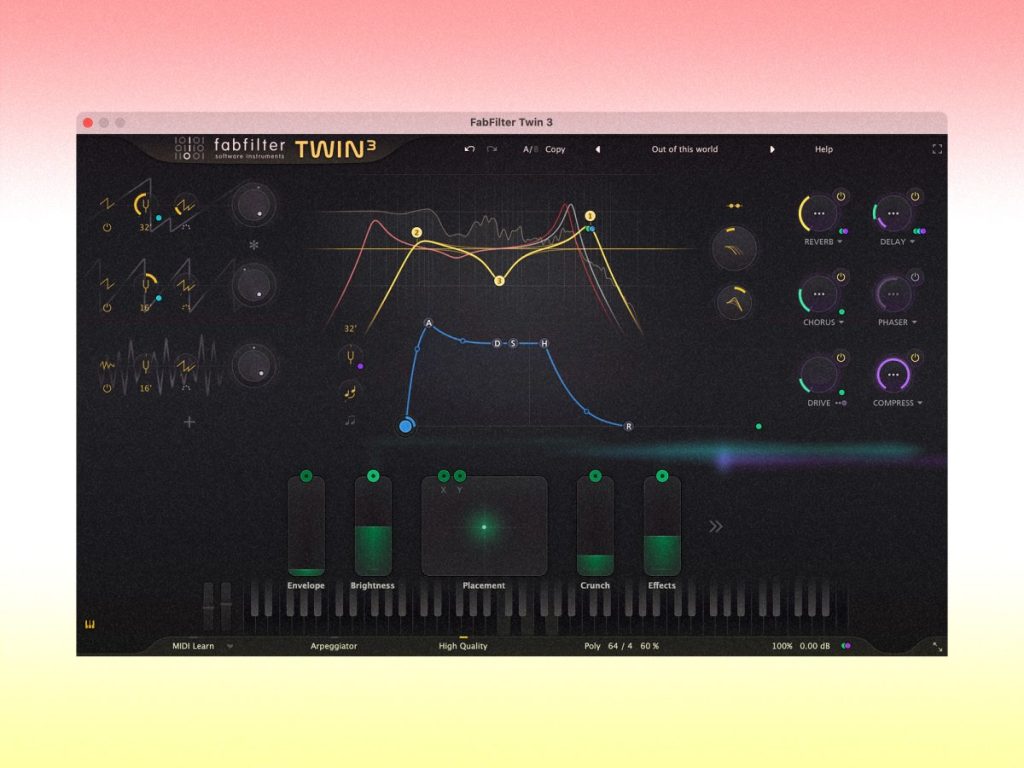Screen dimensions: 1024x768
Task: Click the first oscillator phase sync knob
Action: pyautogui.click(x=185, y=206)
